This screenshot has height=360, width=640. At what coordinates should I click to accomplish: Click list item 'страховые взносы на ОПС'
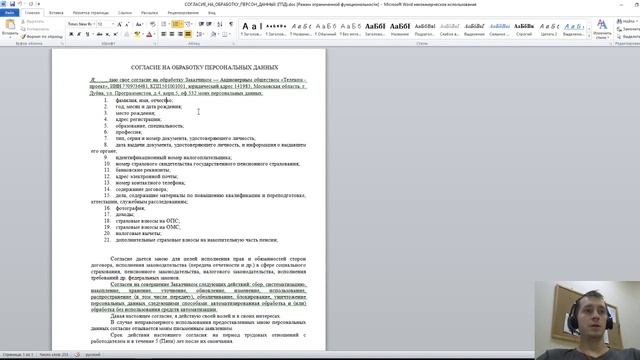click(147, 221)
